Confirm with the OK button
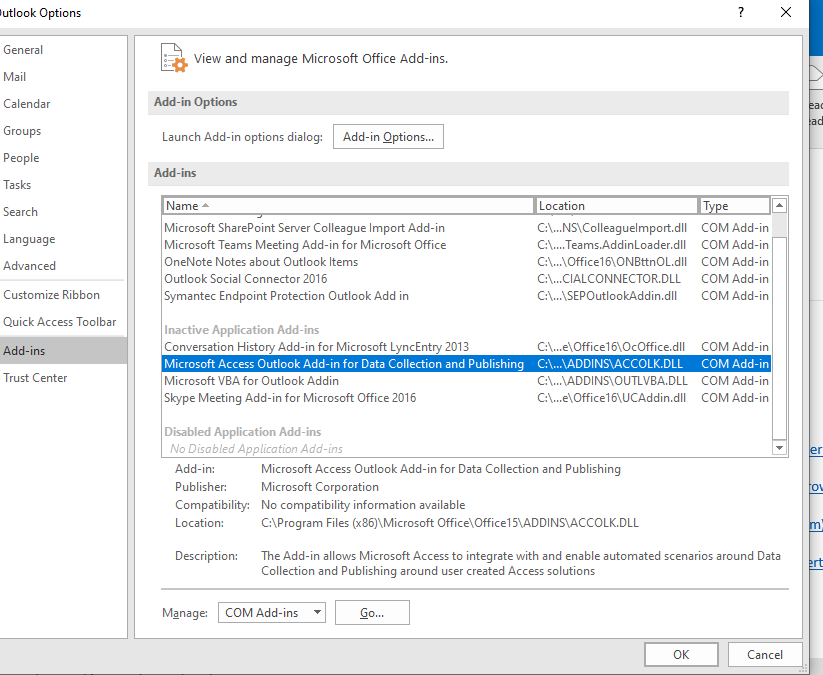The image size is (823, 675). [681, 655]
